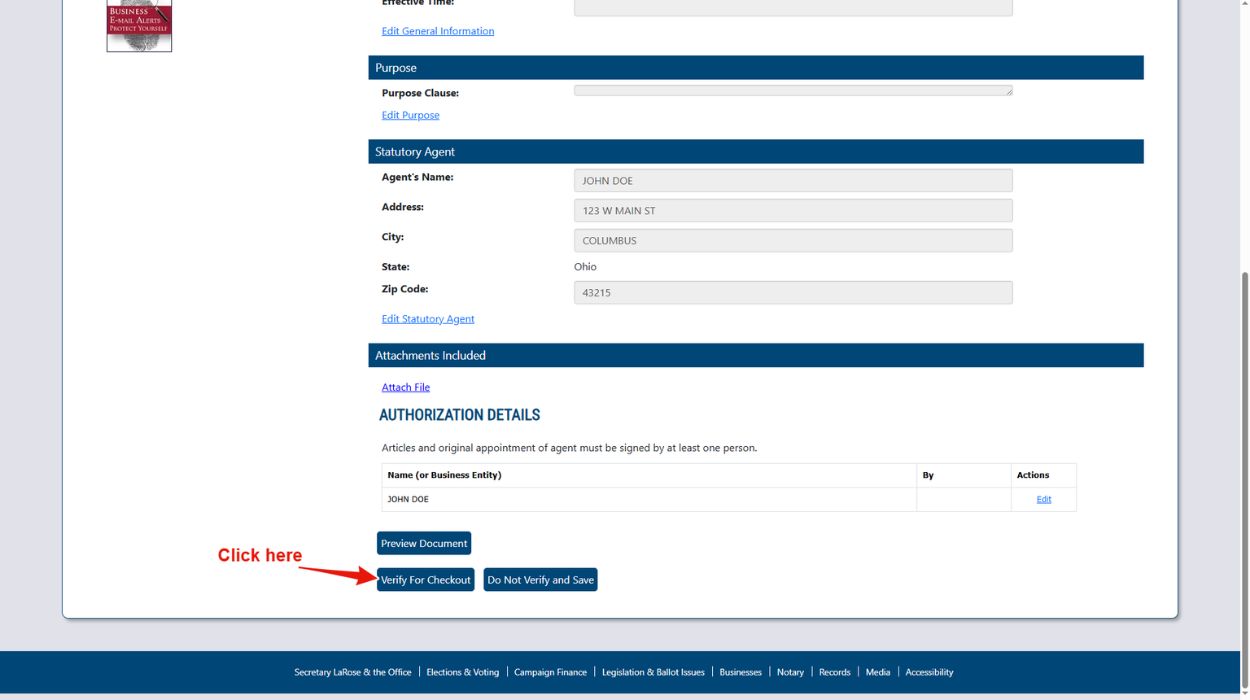Open the Accessibility footer link
Image resolution: width=1250 pixels, height=700 pixels.
click(929, 672)
